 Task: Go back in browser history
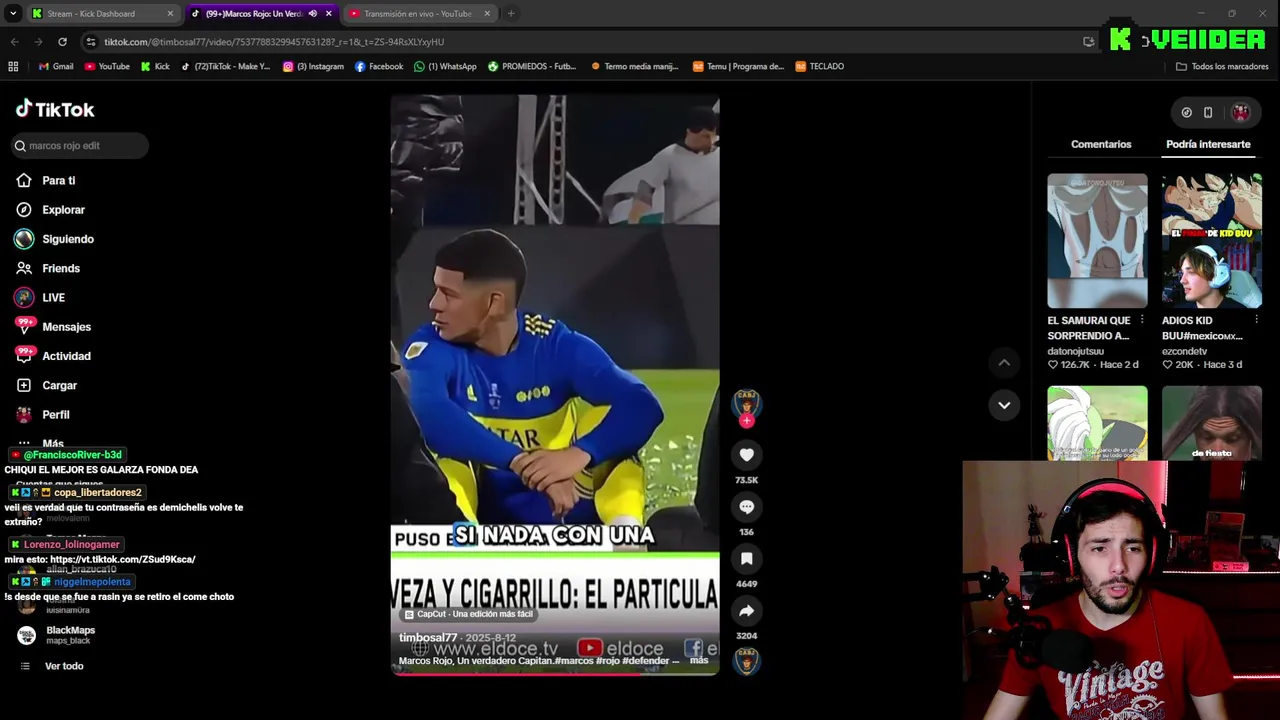[x=14, y=42]
